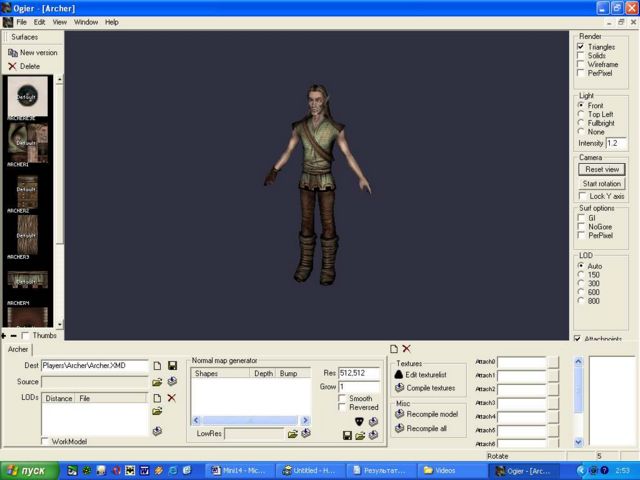The width and height of the screenshot is (640, 480).
Task: Check the Lock Y axis option
Action: click(582, 196)
